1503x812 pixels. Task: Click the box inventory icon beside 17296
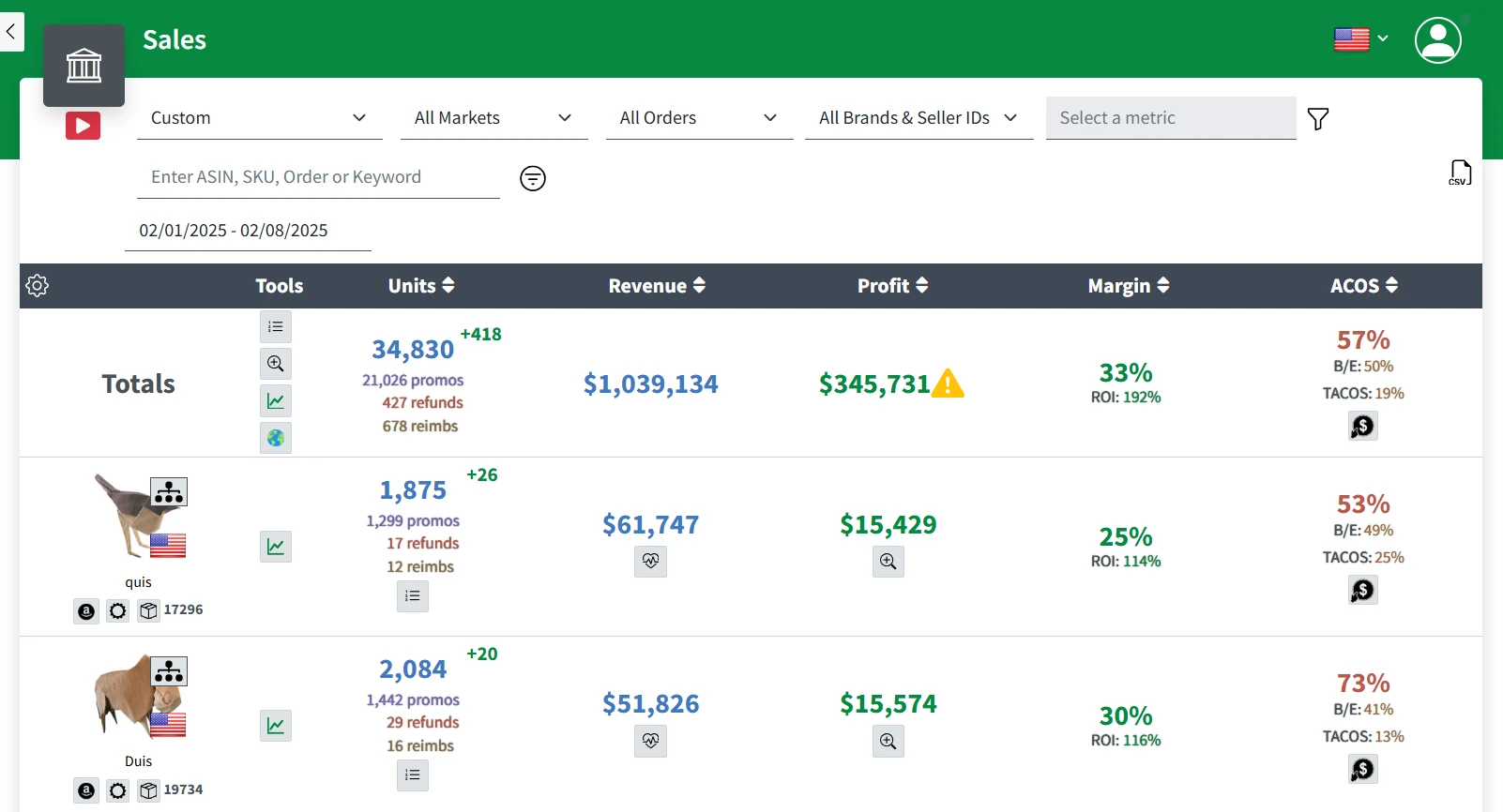(x=148, y=611)
